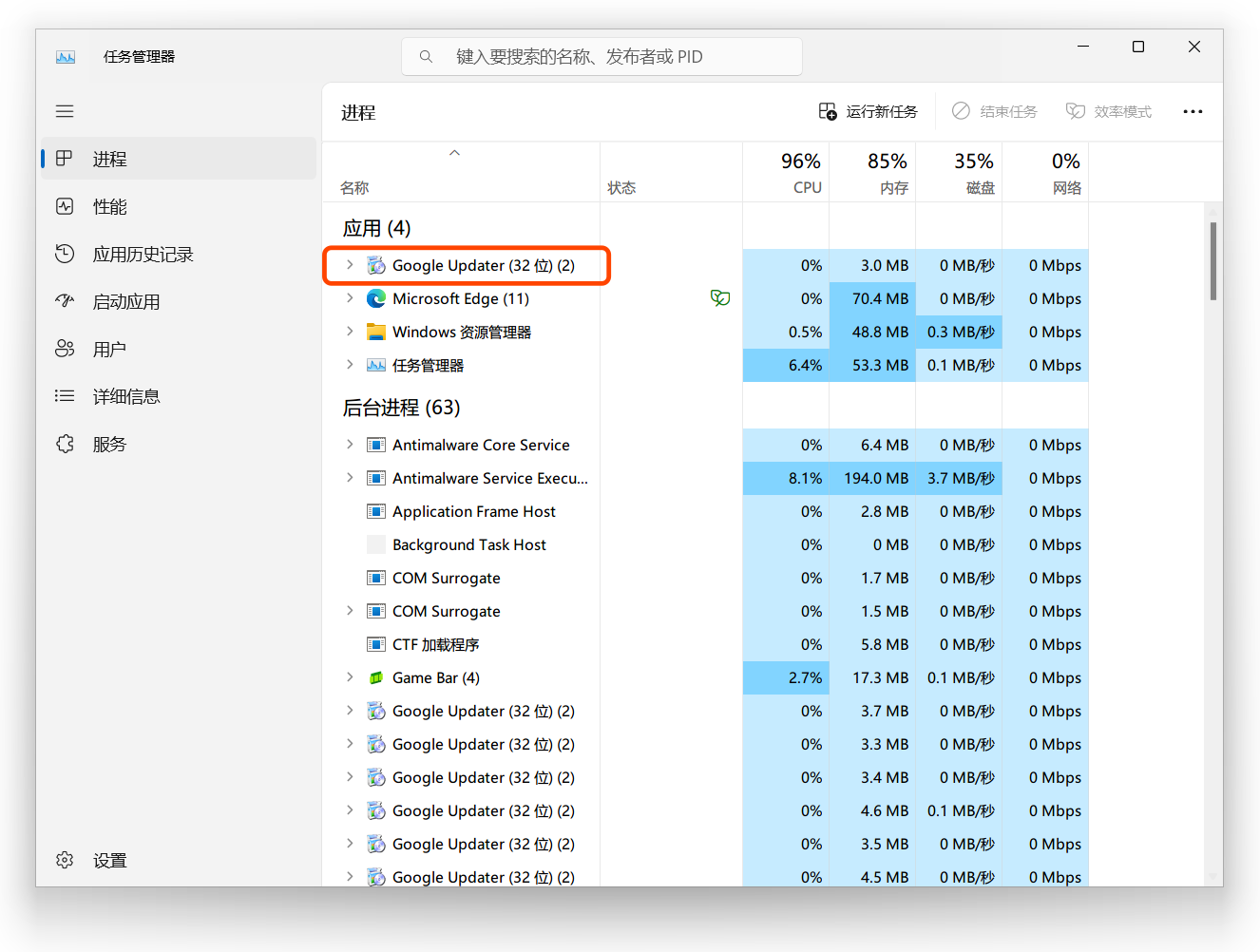Image resolution: width=1260 pixels, height=952 pixels.
Task: Expand Antimalware Core Service row
Action: pyautogui.click(x=350, y=445)
